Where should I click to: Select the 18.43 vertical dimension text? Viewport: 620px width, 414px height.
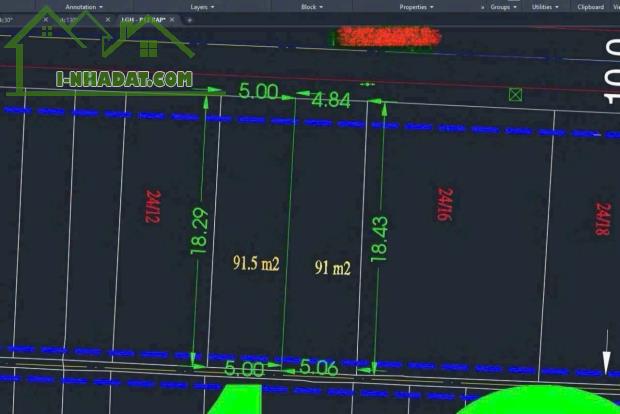point(379,239)
